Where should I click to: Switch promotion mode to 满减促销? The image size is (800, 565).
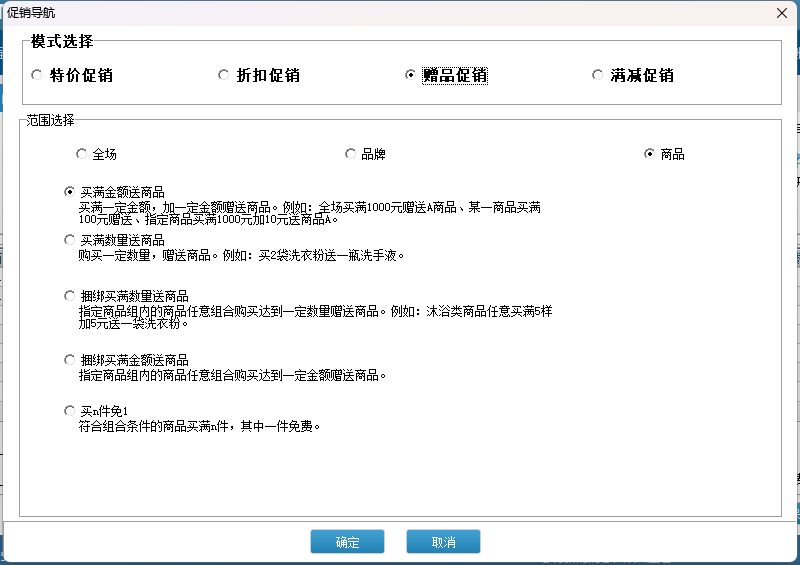pyautogui.click(x=597, y=76)
